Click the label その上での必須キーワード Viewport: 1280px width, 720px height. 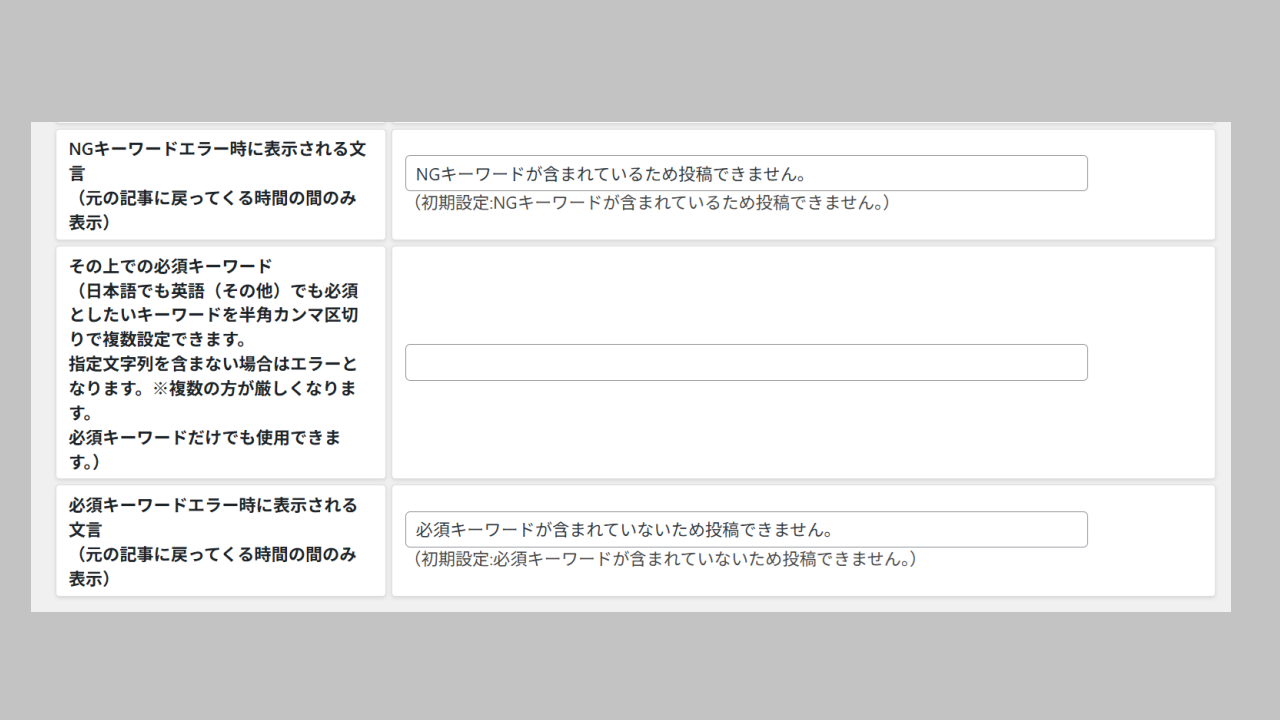[170, 266]
